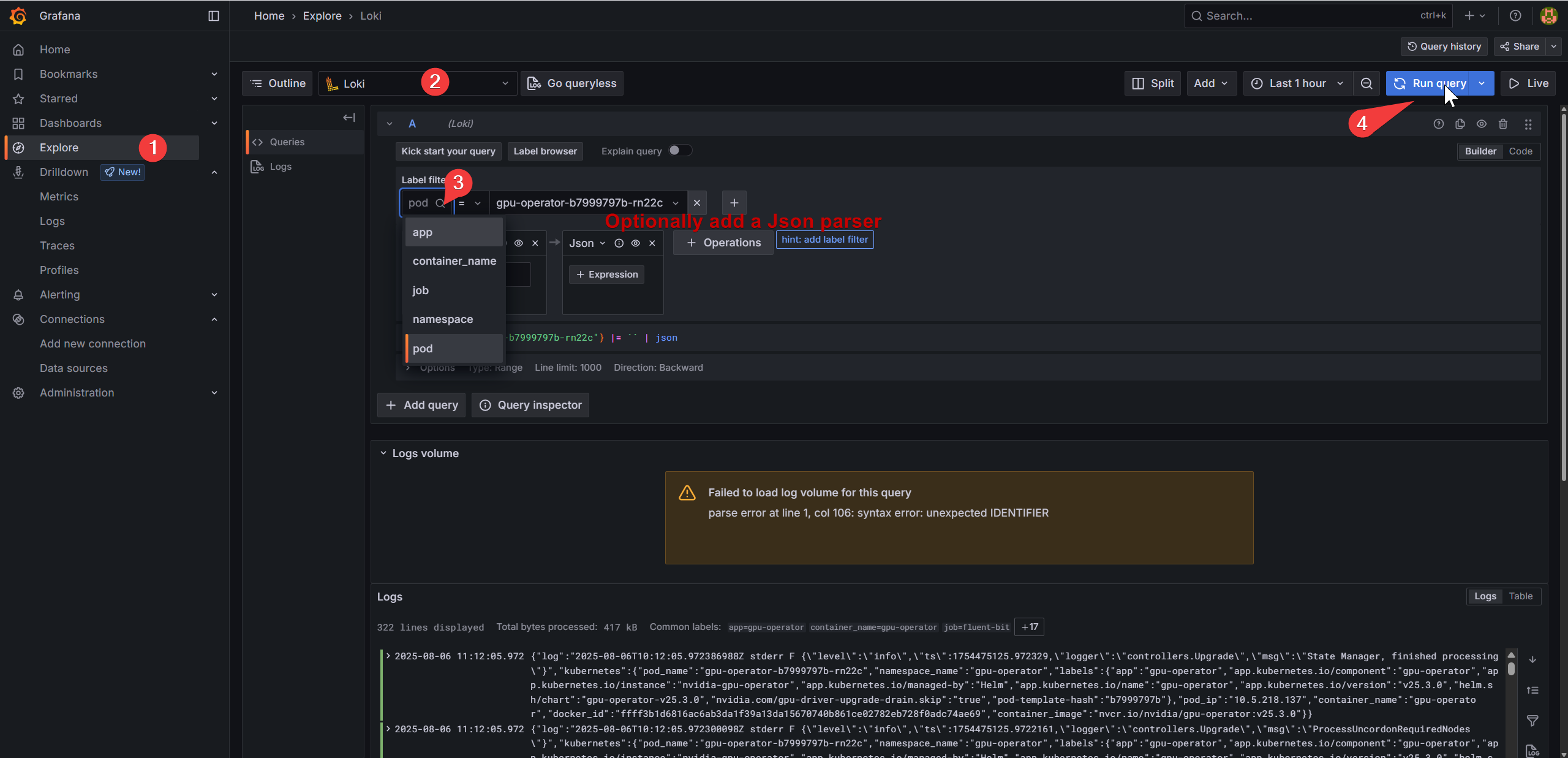
Task: Toggle the Json operation eye icon
Action: click(x=636, y=243)
